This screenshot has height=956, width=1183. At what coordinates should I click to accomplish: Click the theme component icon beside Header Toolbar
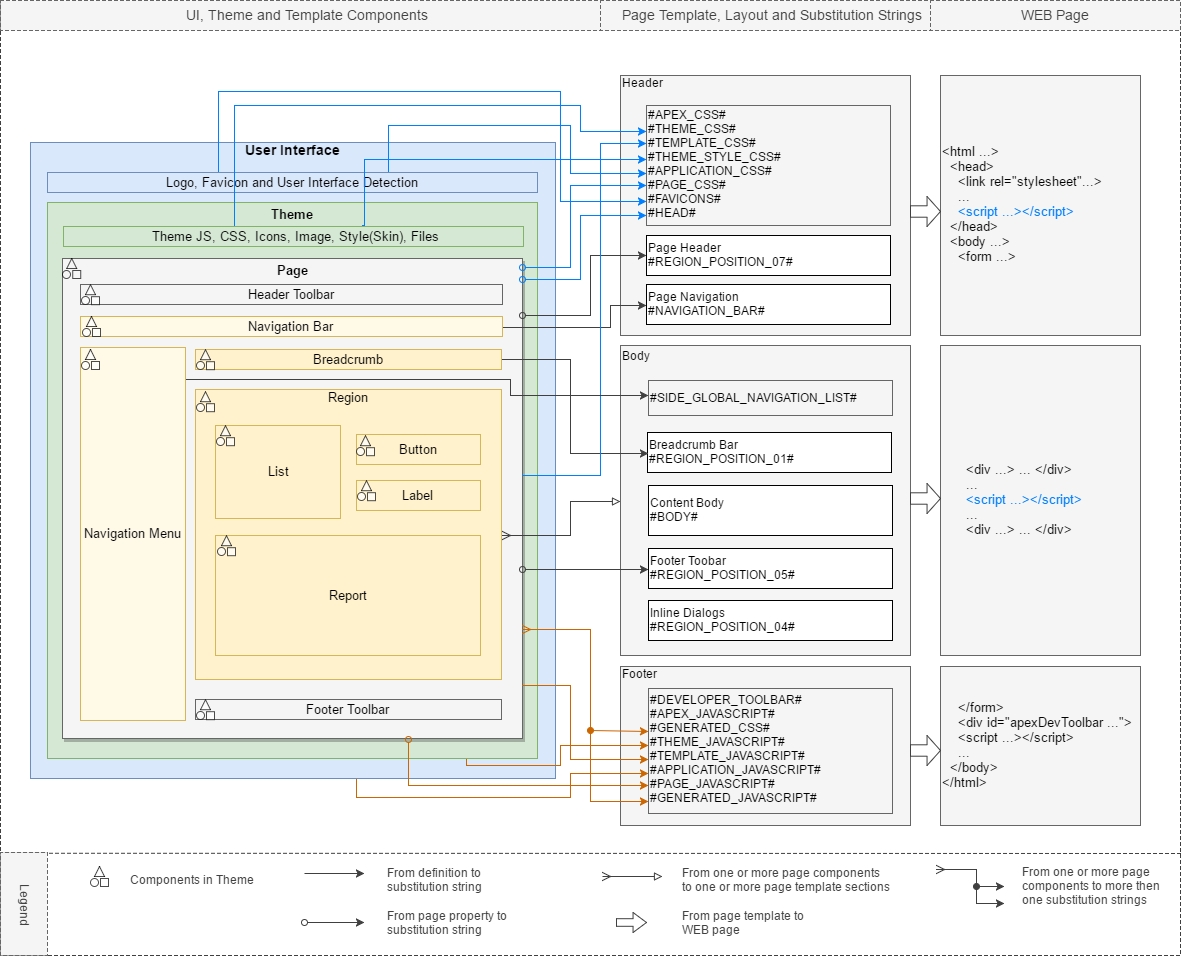91,294
